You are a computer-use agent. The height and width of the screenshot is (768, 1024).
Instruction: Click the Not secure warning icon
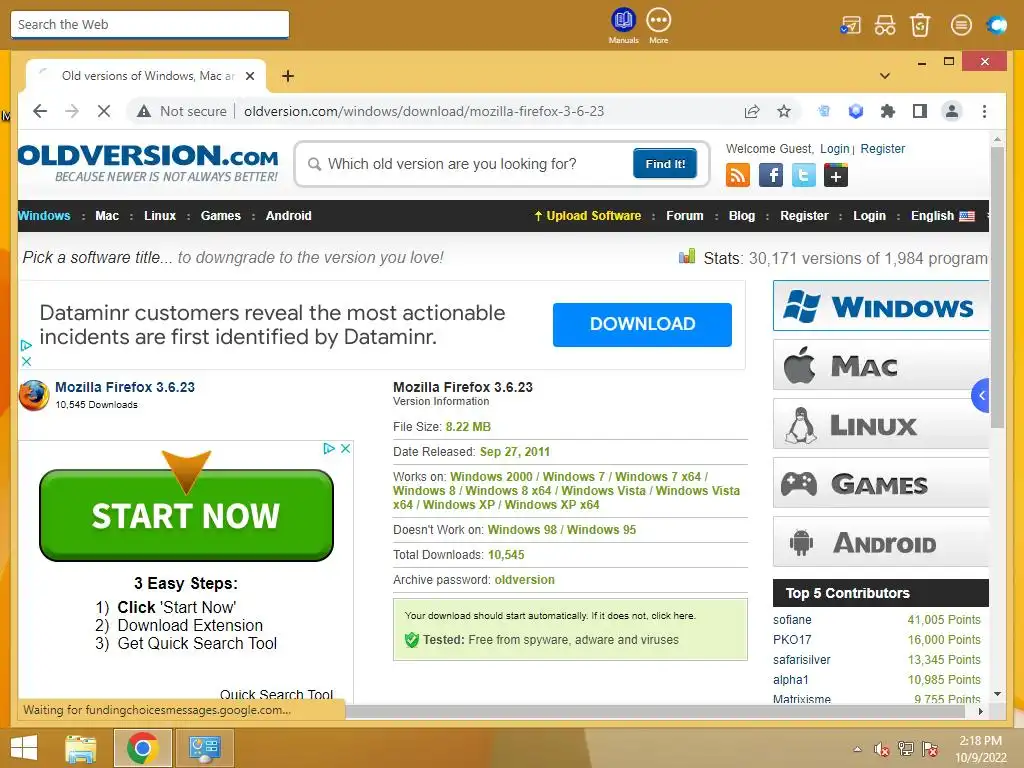[144, 111]
